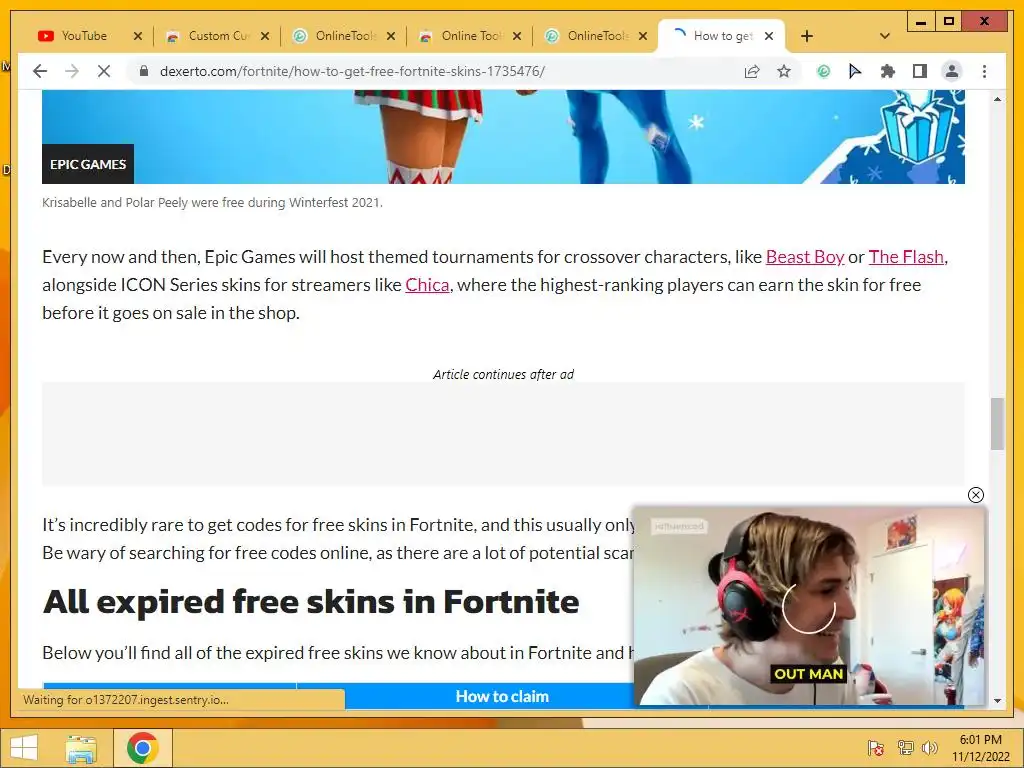Click the Chrome taskbar icon
The image size is (1024, 768).
click(142, 748)
